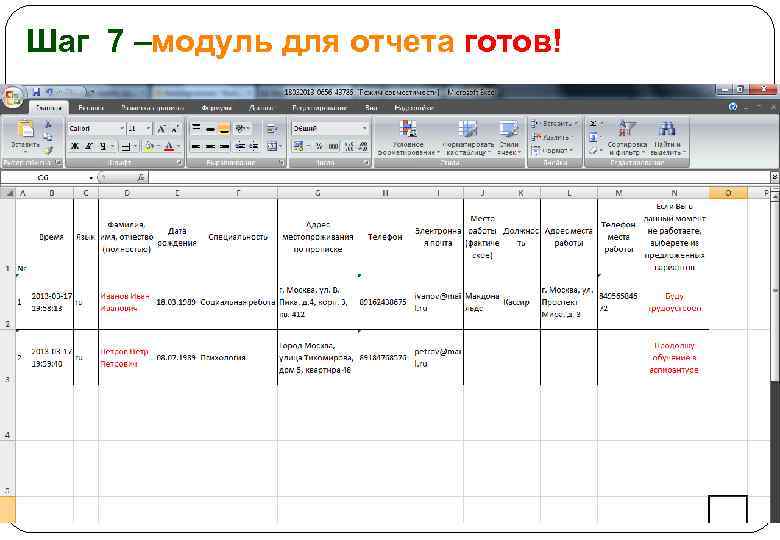Click the Borders icon in font group
The height and width of the screenshot is (540, 780).
tap(126, 146)
